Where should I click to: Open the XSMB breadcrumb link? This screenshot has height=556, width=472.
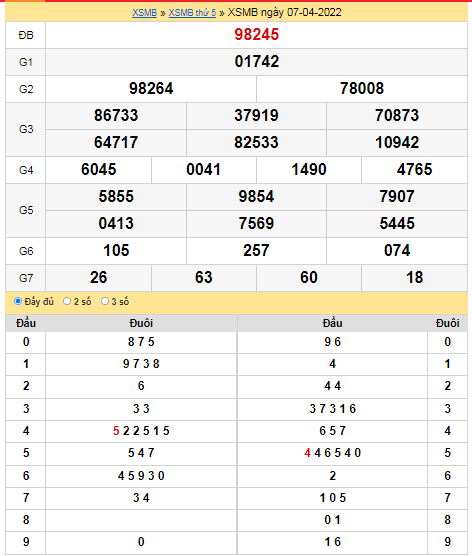[144, 13]
